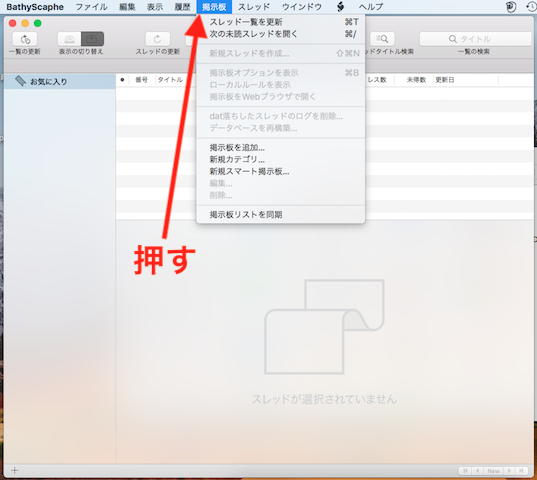Open the 表示 menu
The height and width of the screenshot is (480, 537).
155,7
